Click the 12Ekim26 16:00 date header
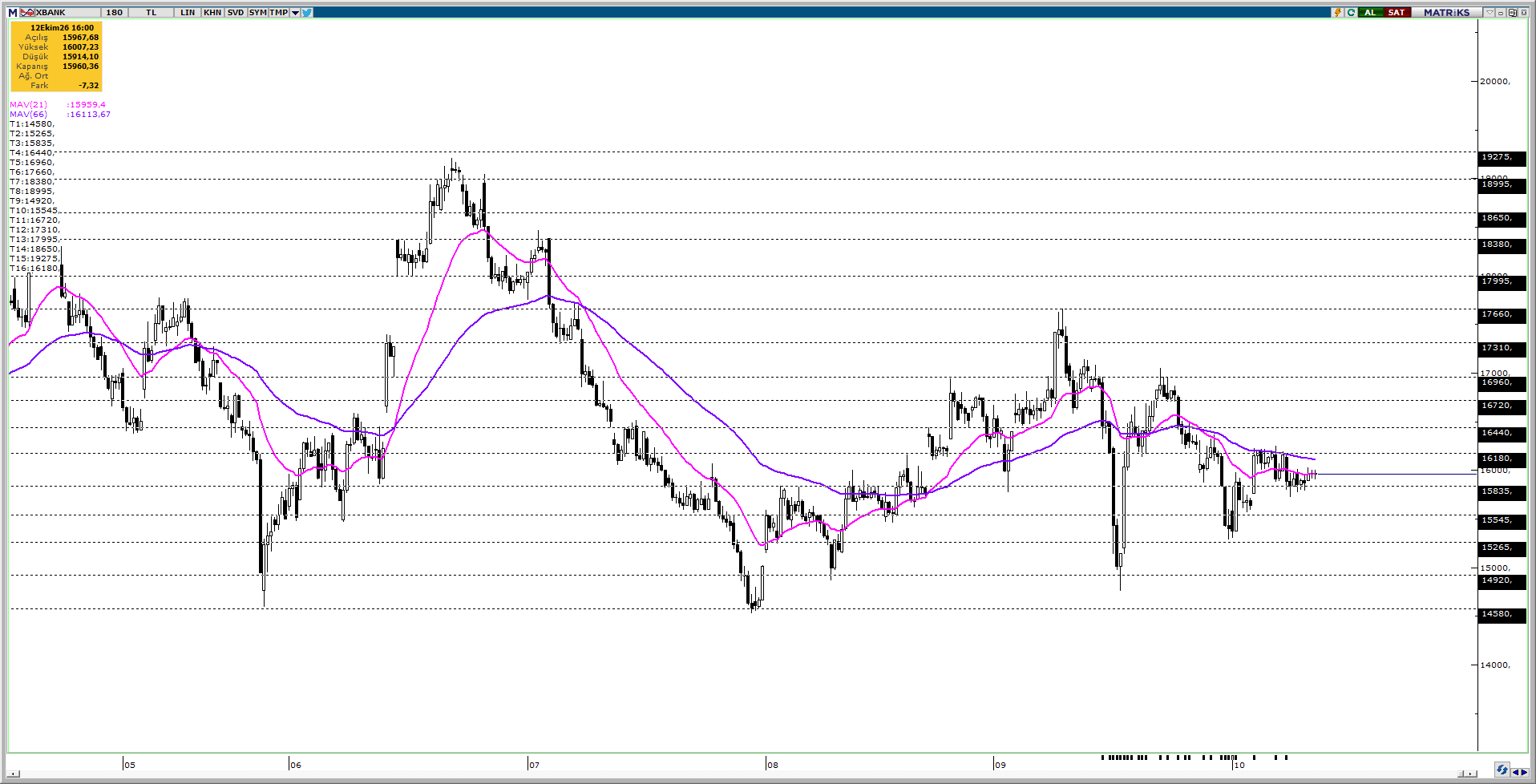 tap(63, 27)
